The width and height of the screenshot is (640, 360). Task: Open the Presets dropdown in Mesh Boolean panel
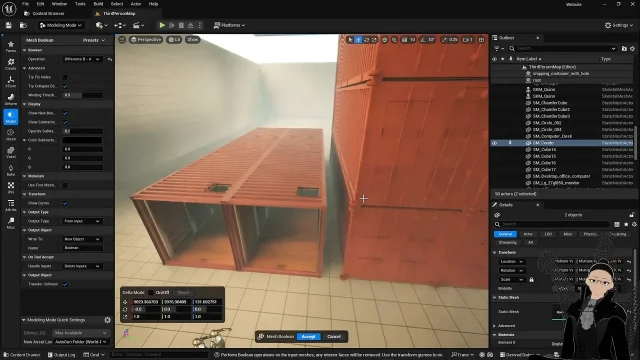click(x=94, y=40)
